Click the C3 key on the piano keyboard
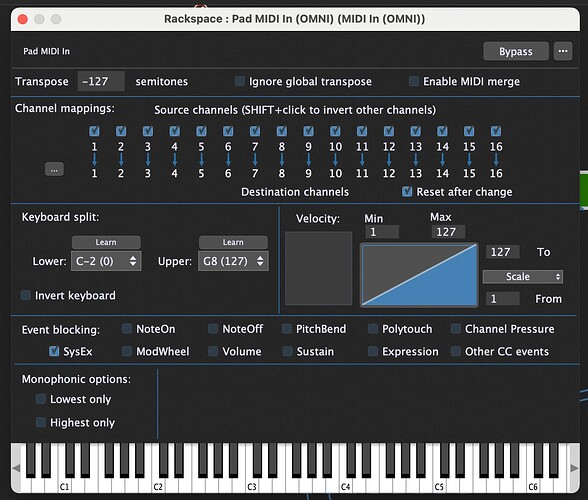 click(x=252, y=486)
